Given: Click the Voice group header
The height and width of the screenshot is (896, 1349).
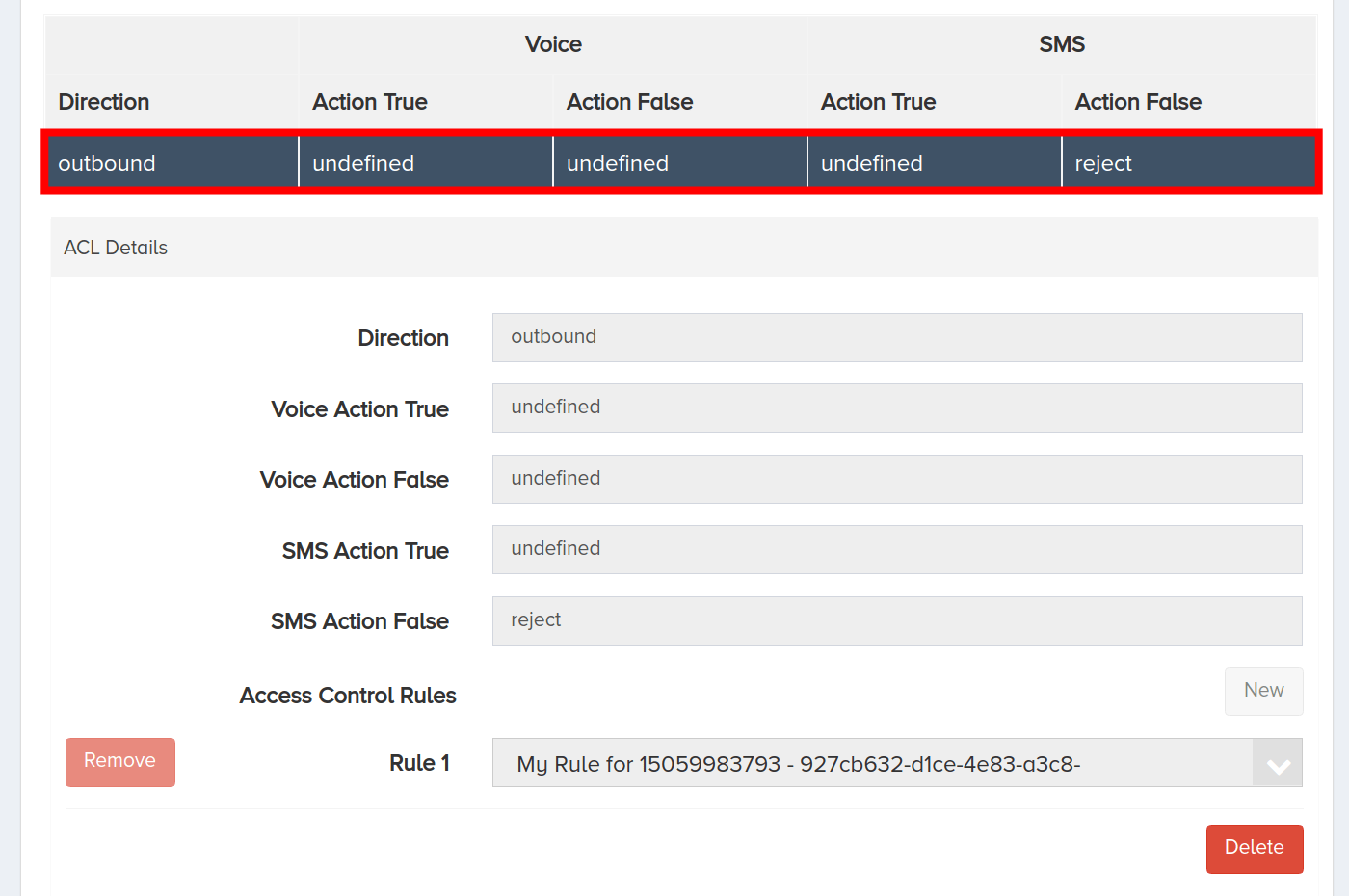Looking at the screenshot, I should click(x=553, y=44).
